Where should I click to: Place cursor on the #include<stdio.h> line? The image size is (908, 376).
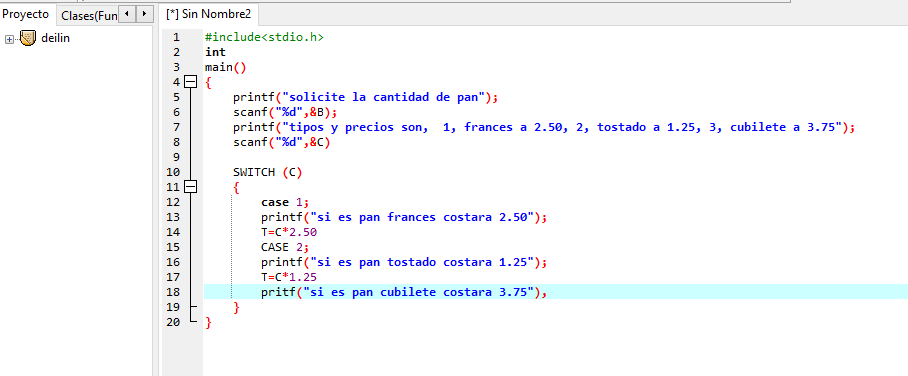point(264,37)
